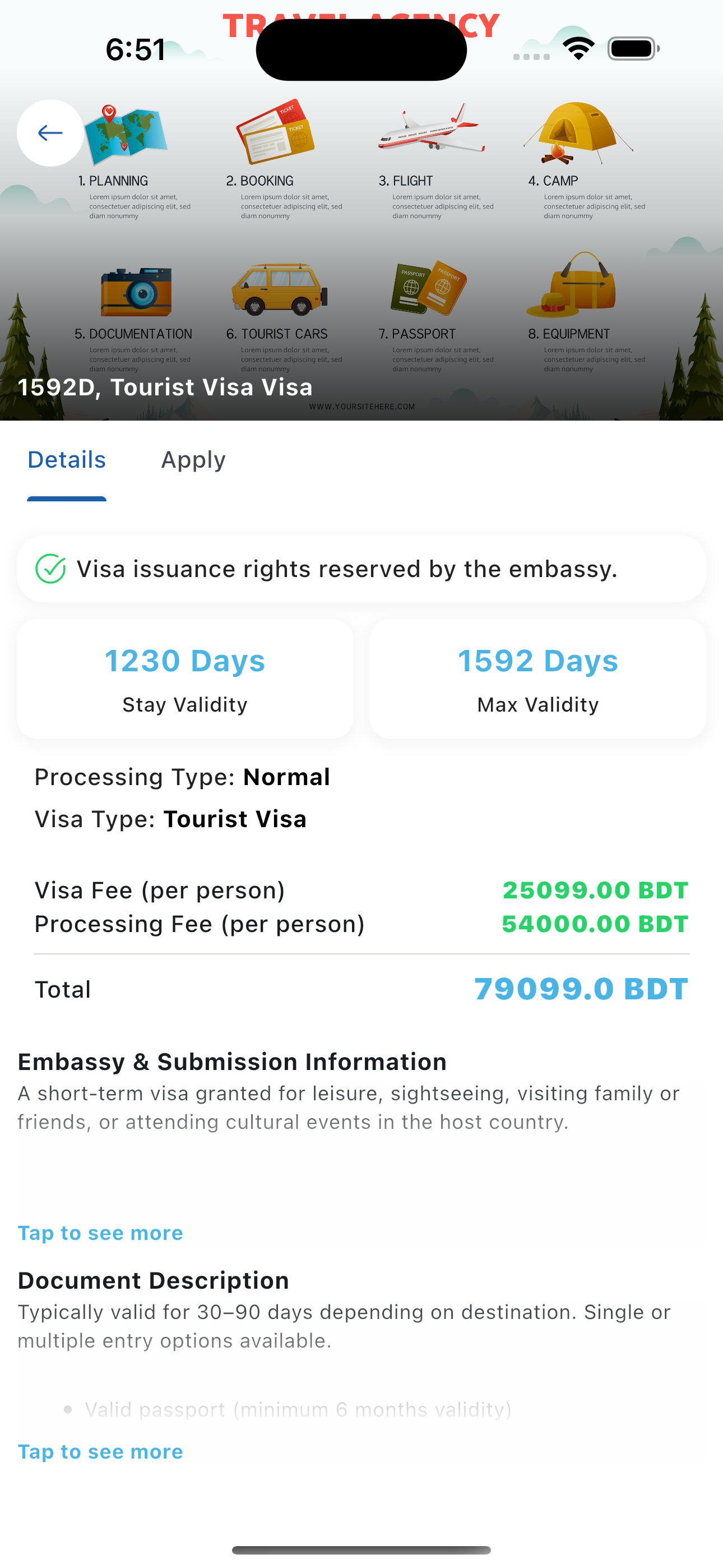Tap the map planning icon in banner
This screenshot has width=723, height=1568.
pos(126,135)
